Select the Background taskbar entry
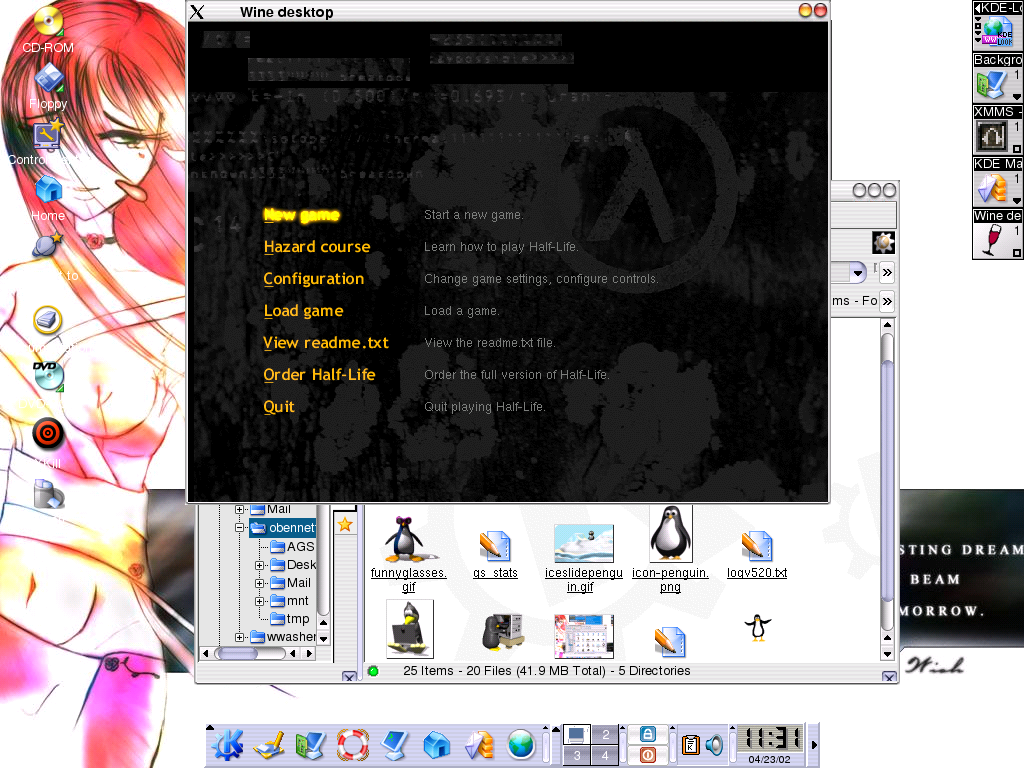This screenshot has width=1024, height=768. click(x=998, y=78)
